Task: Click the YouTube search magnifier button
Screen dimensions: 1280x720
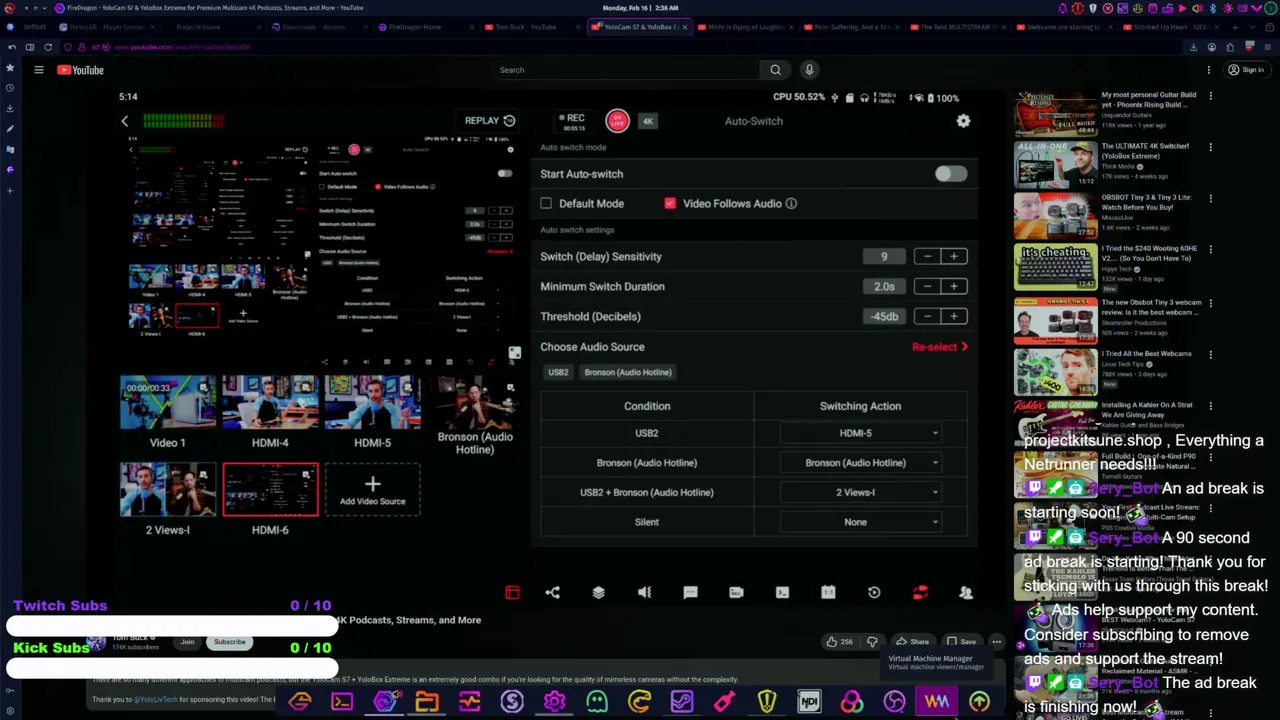Action: coord(775,70)
